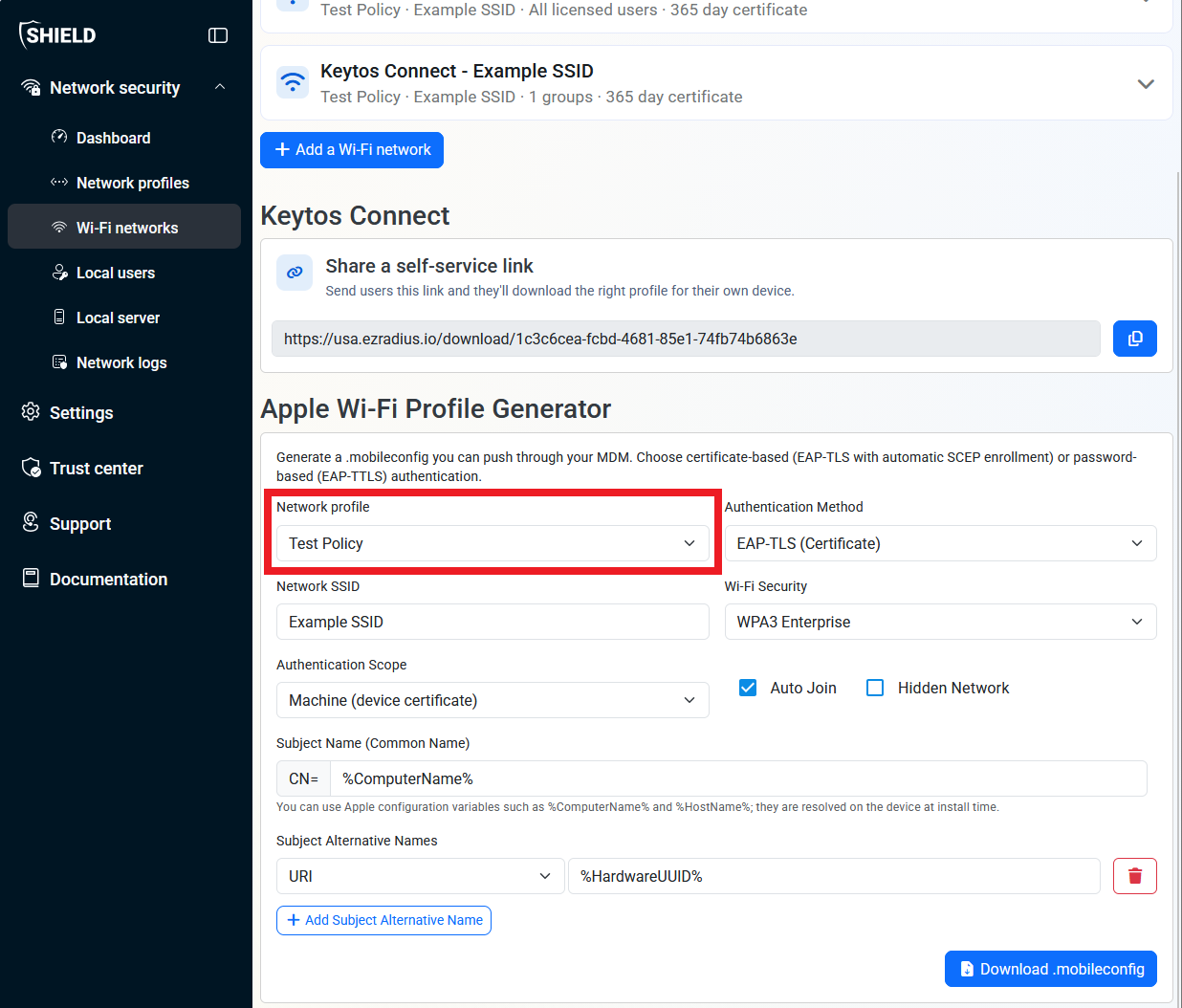Click the Network profiles icon

coord(59,182)
